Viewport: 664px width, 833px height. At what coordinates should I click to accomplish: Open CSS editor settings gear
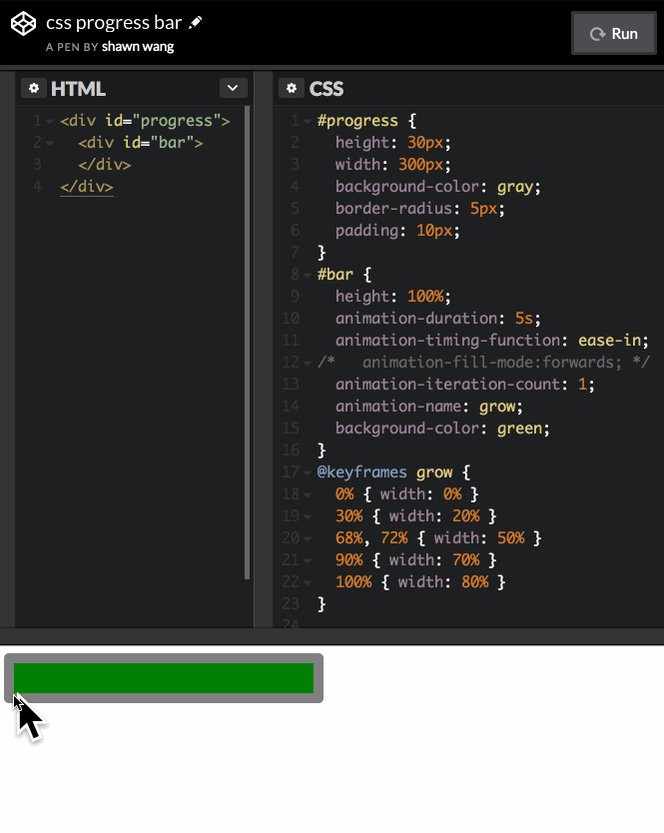291,88
